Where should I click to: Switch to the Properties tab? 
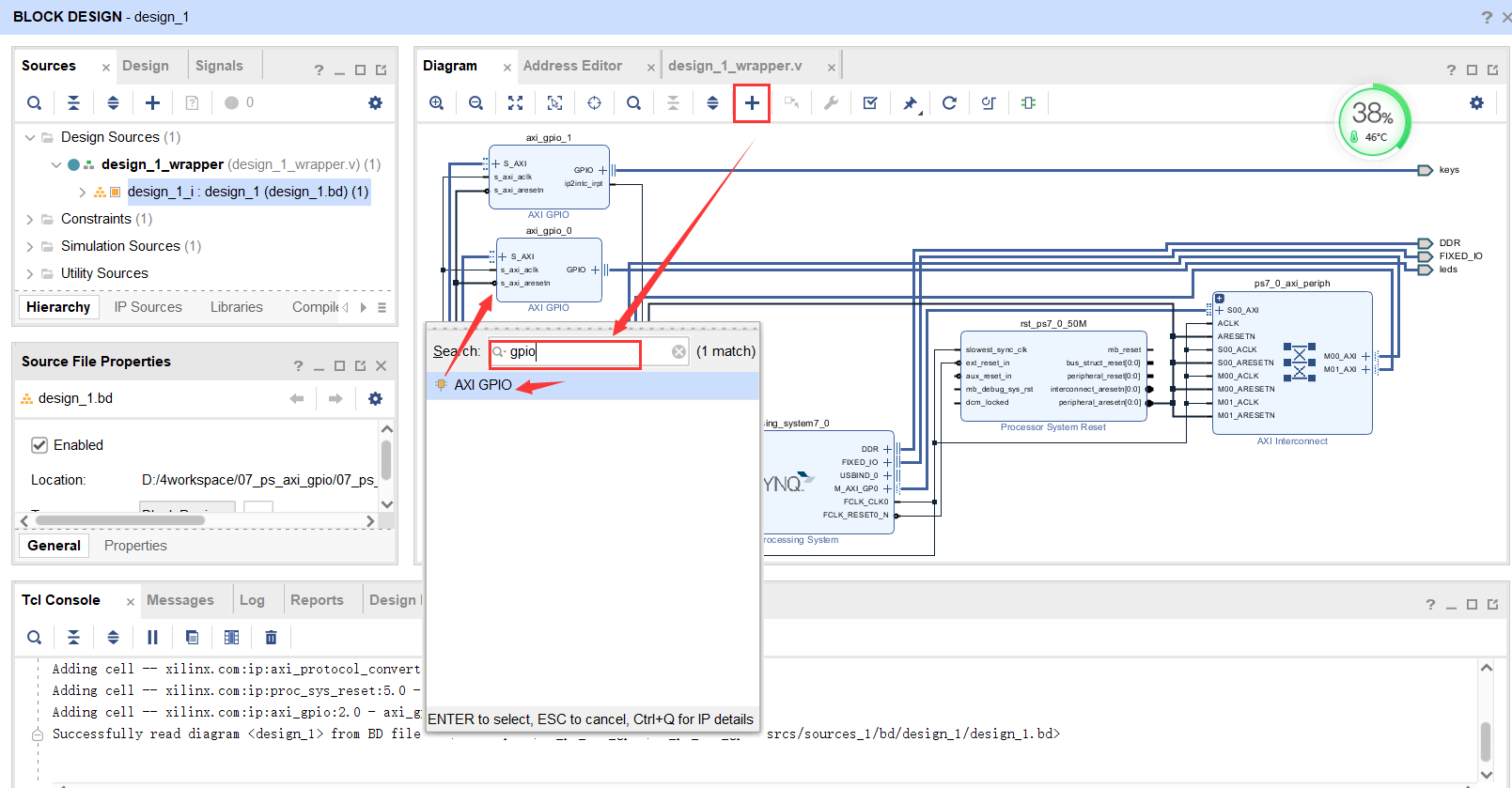pos(135,546)
